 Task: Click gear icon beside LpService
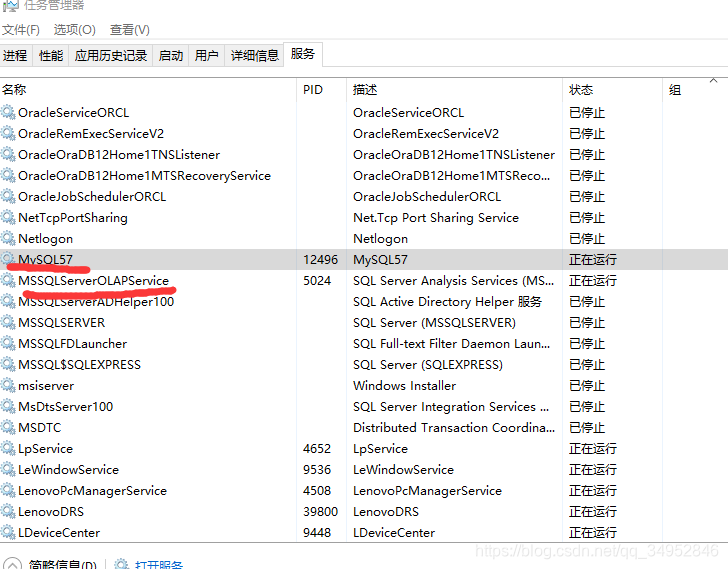point(8,448)
